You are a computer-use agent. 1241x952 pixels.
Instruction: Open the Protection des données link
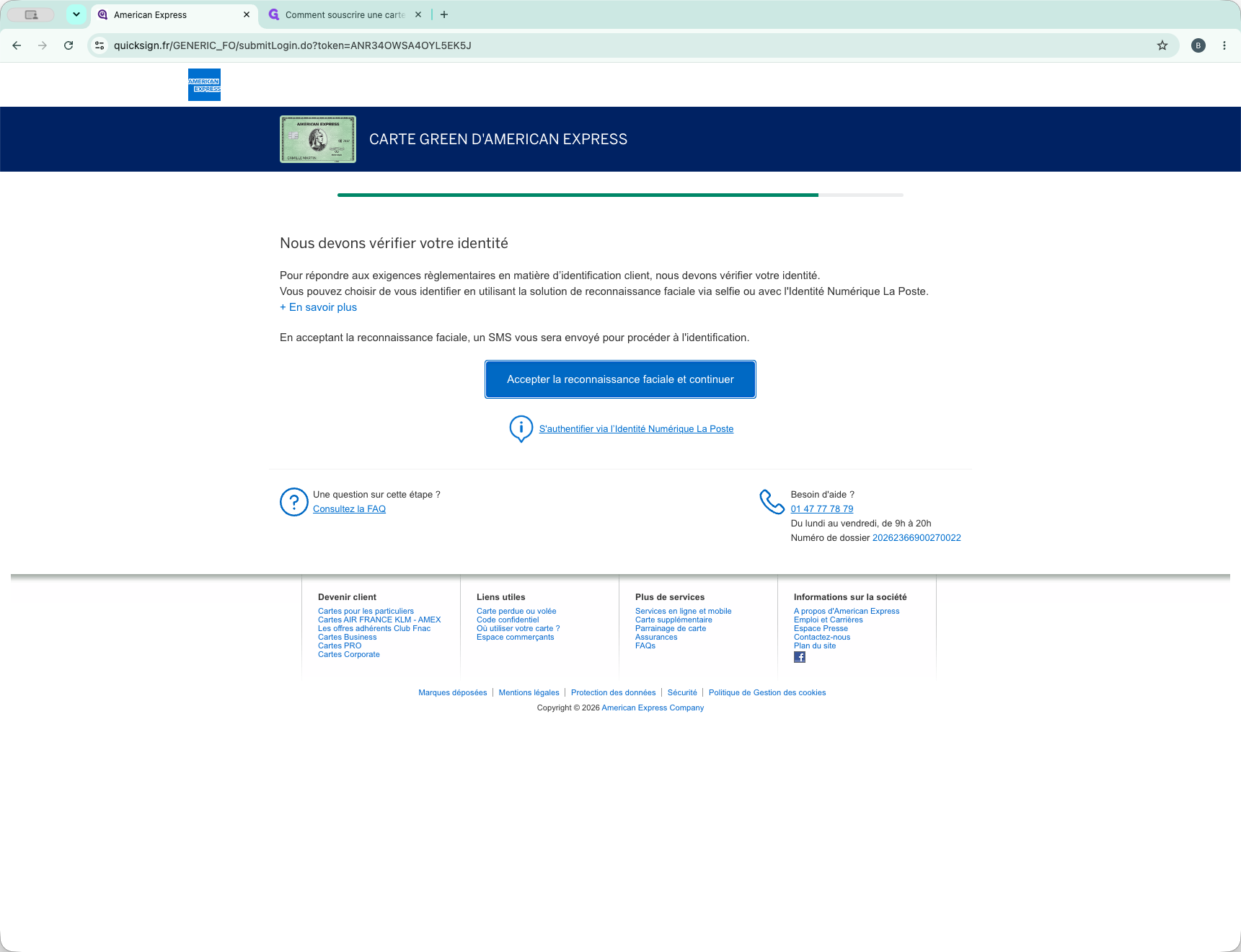(x=614, y=692)
